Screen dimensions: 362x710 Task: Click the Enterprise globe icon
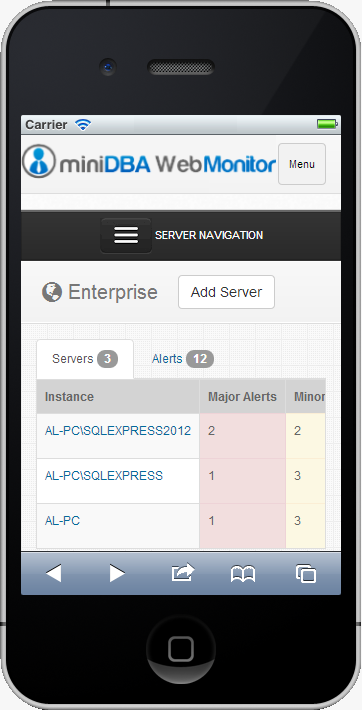(x=52, y=292)
